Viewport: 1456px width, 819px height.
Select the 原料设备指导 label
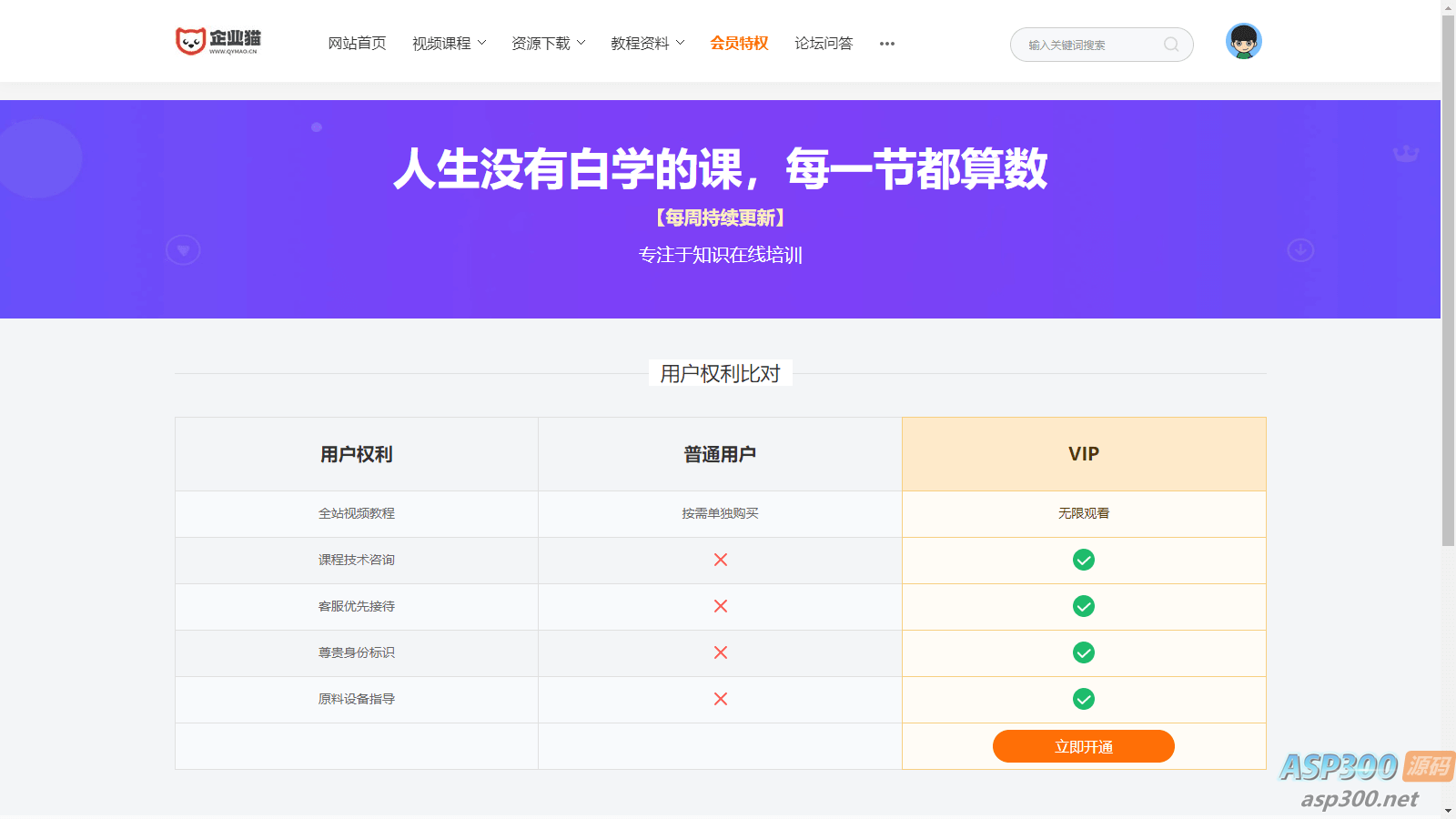(x=357, y=699)
